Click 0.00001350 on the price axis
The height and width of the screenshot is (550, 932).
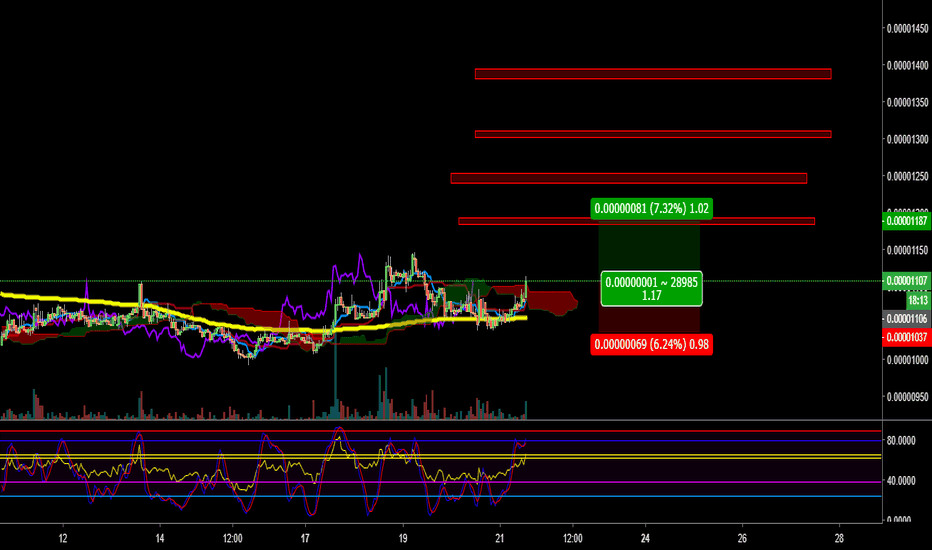click(908, 102)
